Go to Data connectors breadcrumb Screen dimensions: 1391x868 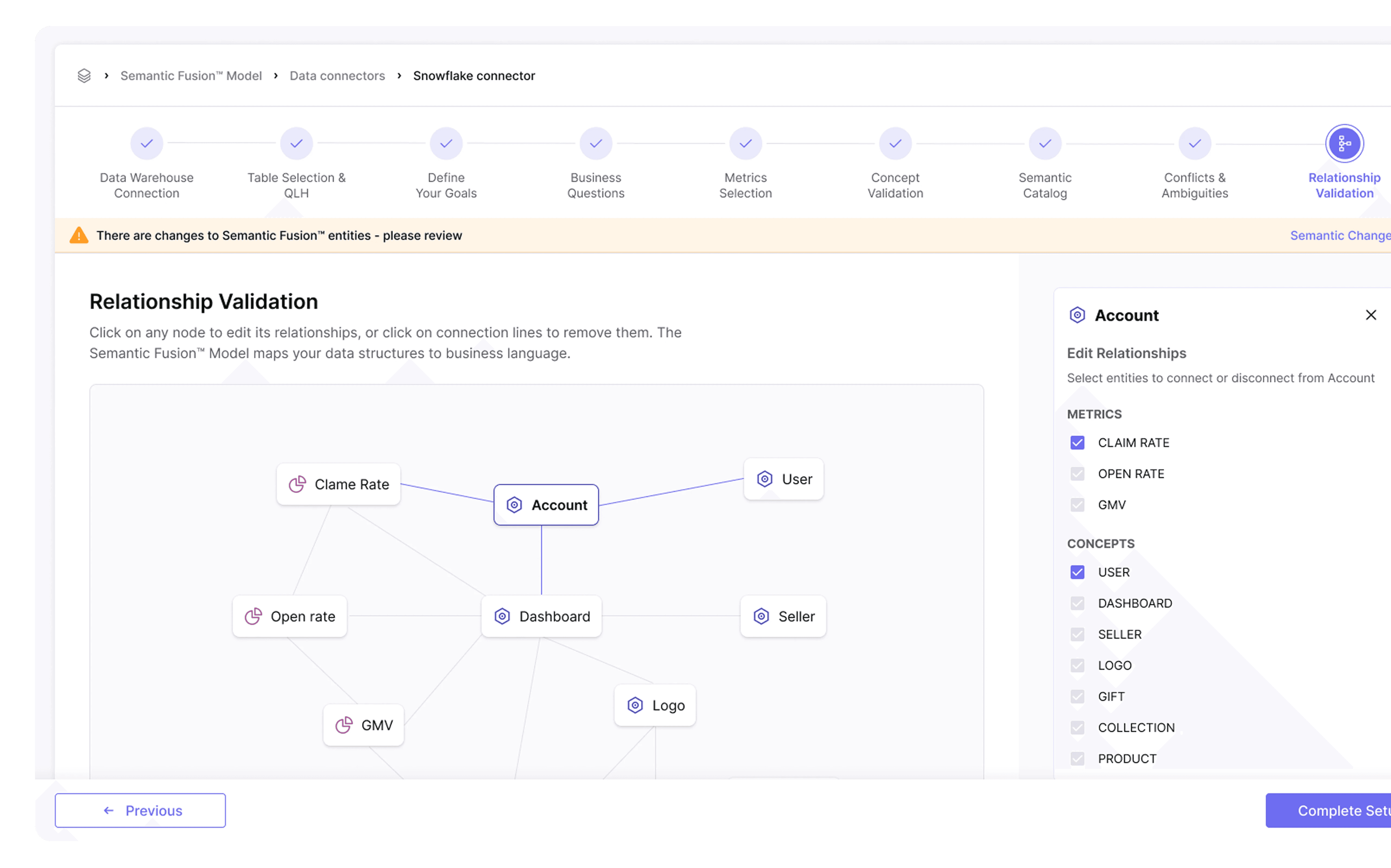(337, 76)
